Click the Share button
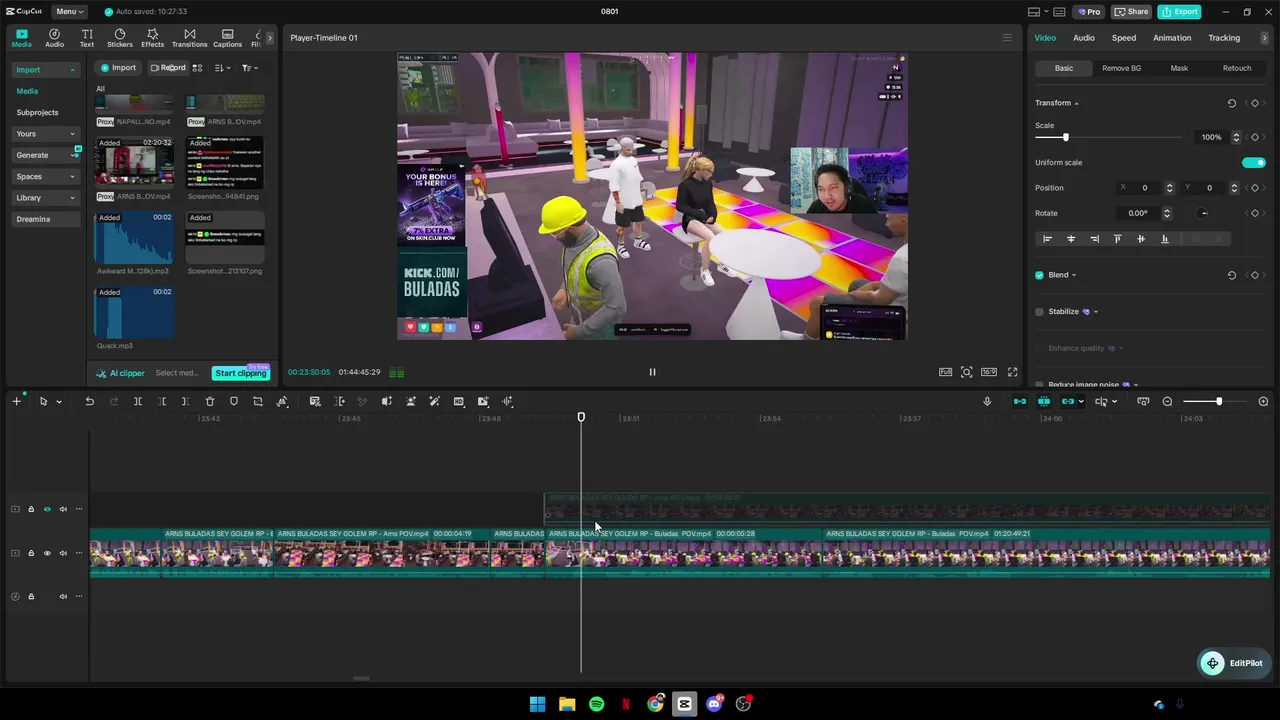This screenshot has height=720, width=1280. (x=1131, y=12)
